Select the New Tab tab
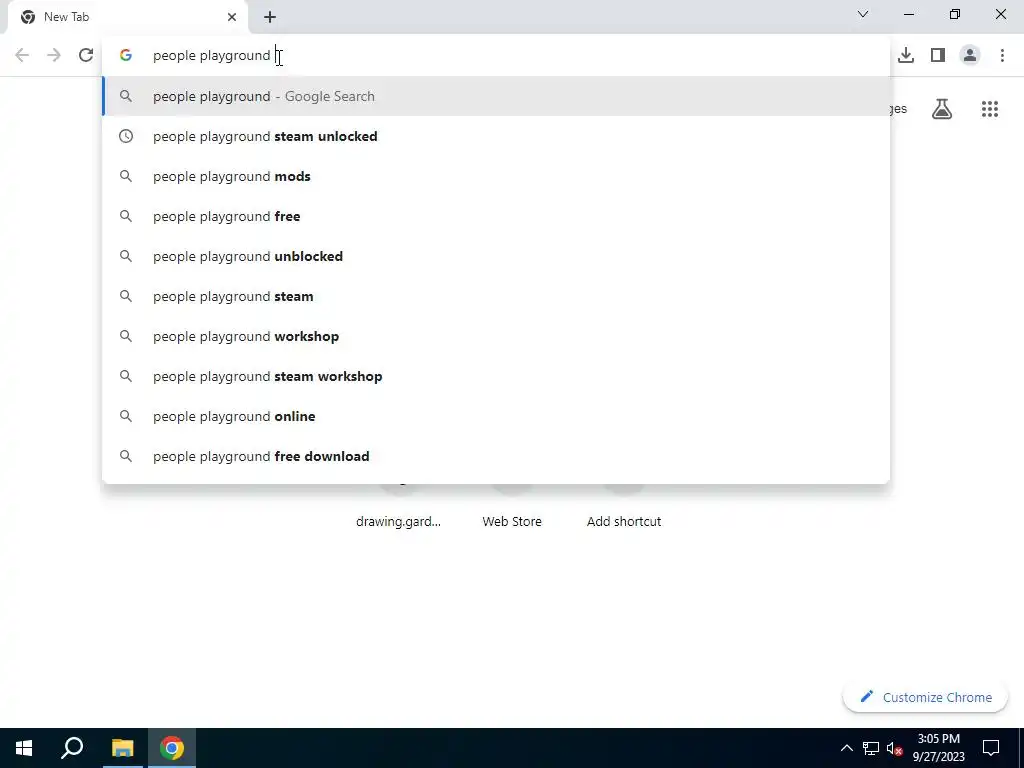The height and width of the screenshot is (768, 1024). (x=128, y=17)
